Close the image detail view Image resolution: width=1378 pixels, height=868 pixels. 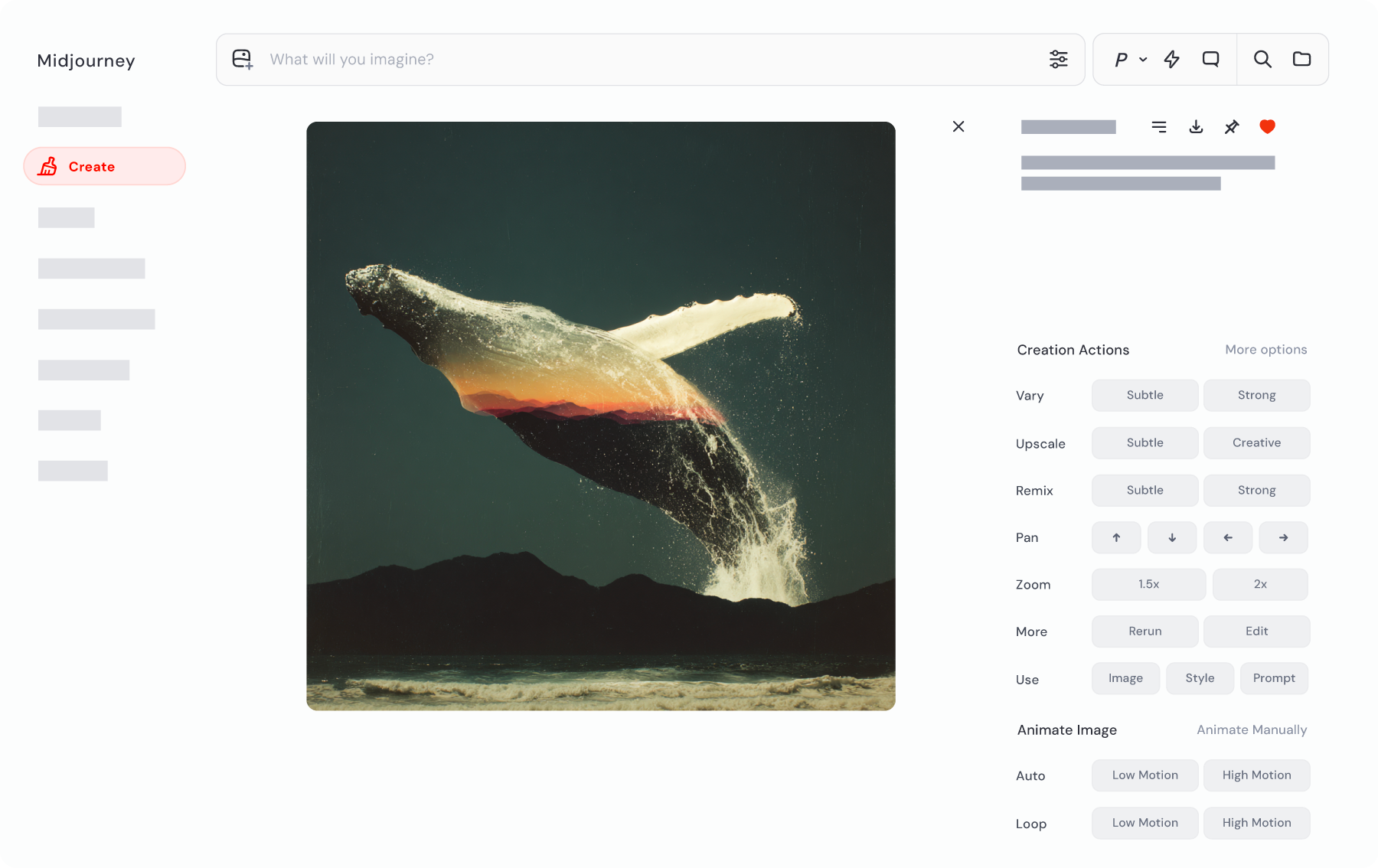click(958, 126)
